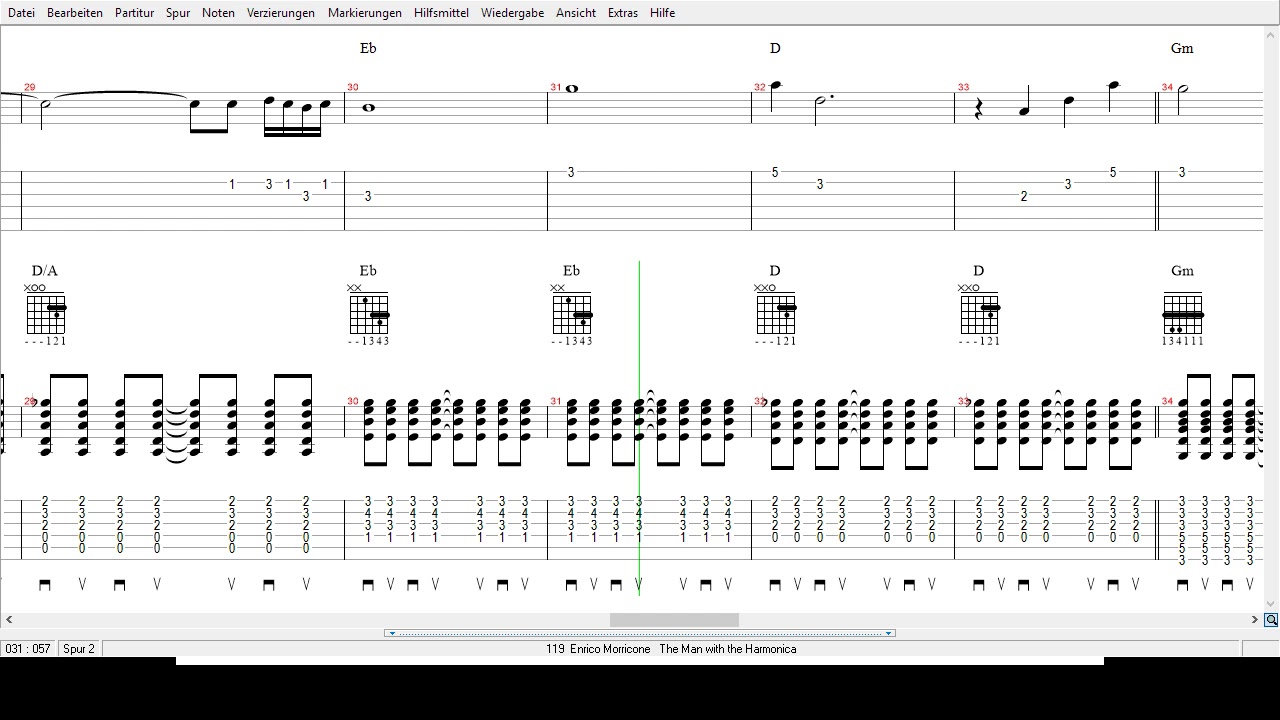The height and width of the screenshot is (720, 1280).
Task: Click the 'Spur 2' status bar entry
Action: click(79, 649)
